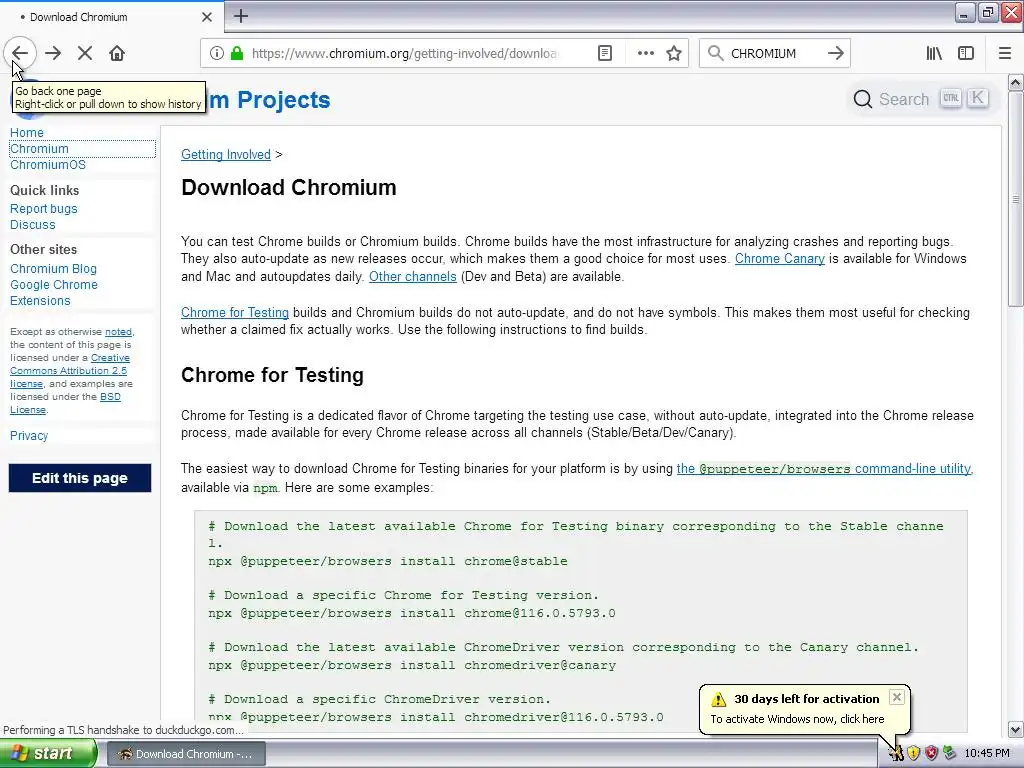The width and height of the screenshot is (1024, 768).
Task: Bookmark this page with the star icon
Action: click(674, 54)
